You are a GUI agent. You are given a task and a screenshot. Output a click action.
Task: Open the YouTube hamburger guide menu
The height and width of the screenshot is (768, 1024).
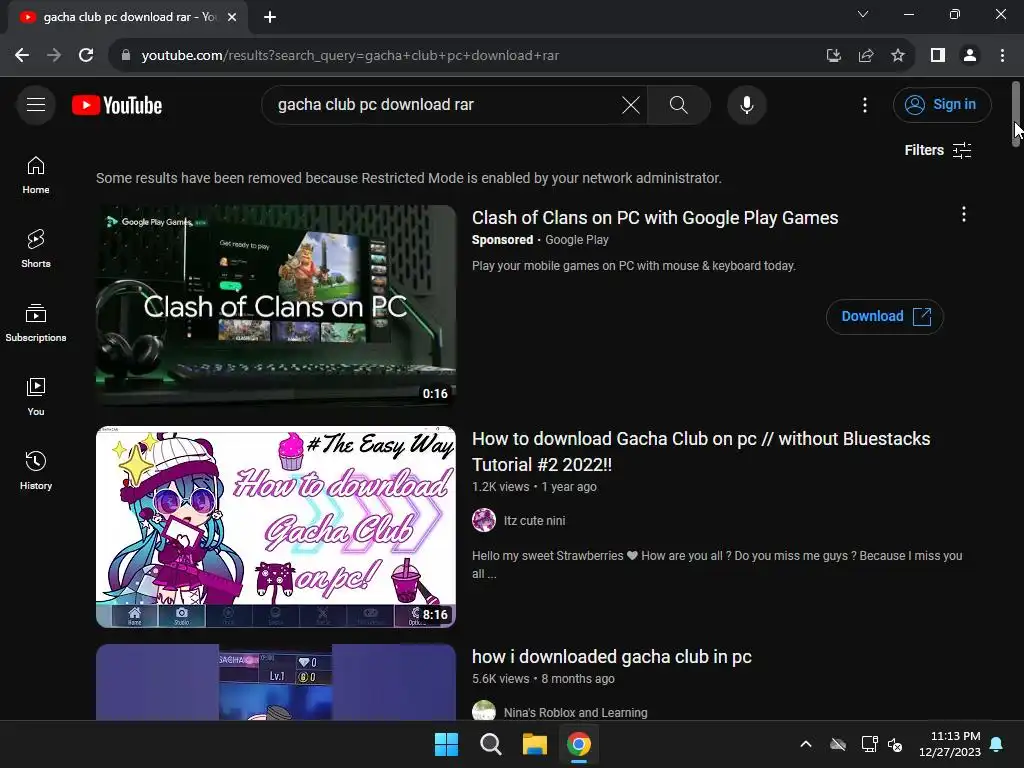pos(36,104)
